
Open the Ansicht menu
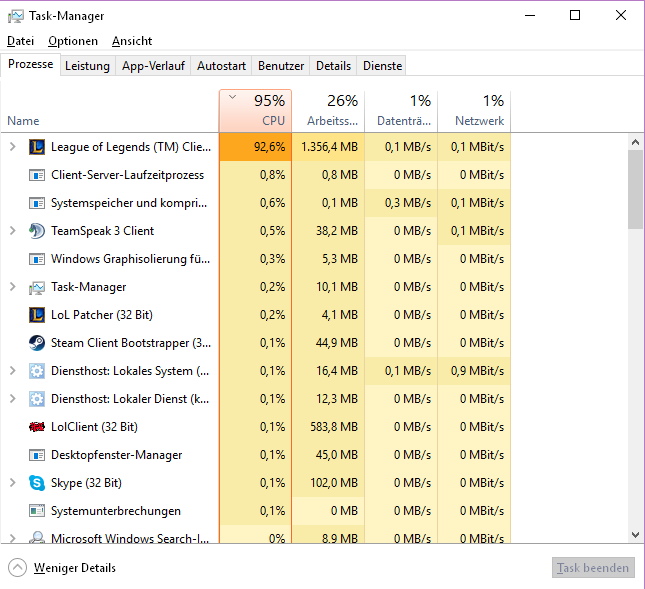(x=132, y=41)
